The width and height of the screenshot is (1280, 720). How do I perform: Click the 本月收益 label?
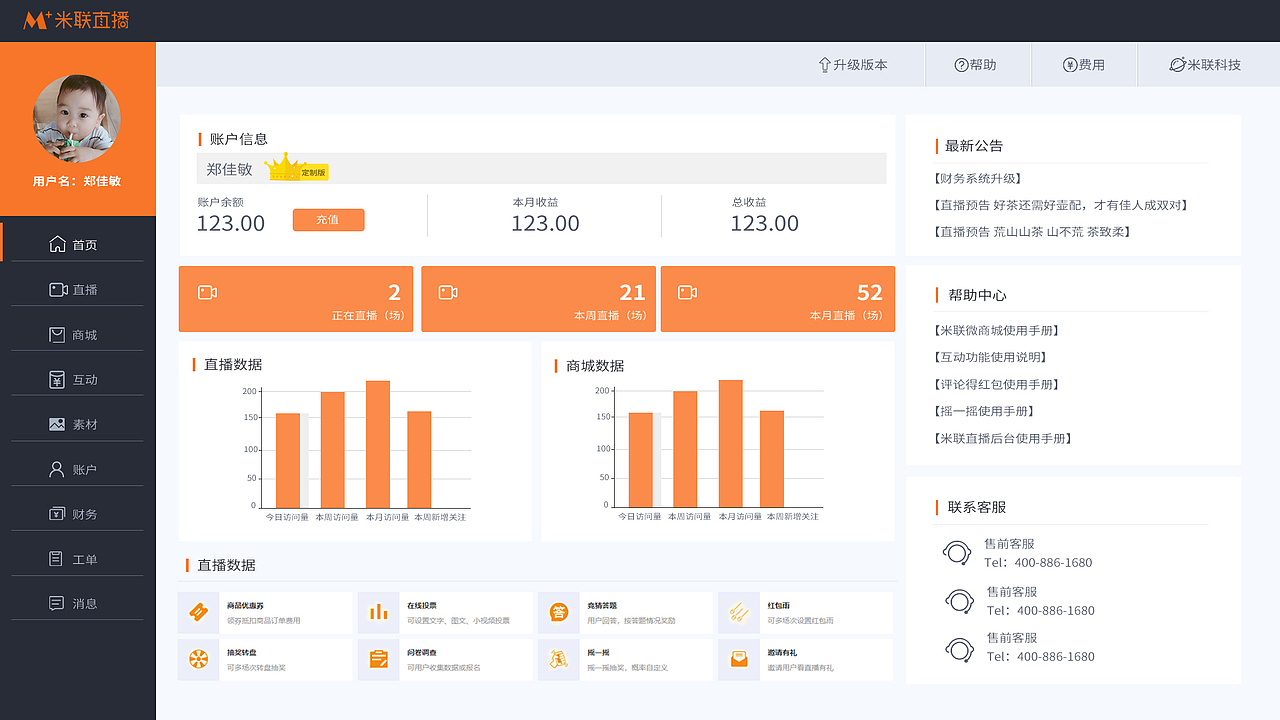coord(536,202)
